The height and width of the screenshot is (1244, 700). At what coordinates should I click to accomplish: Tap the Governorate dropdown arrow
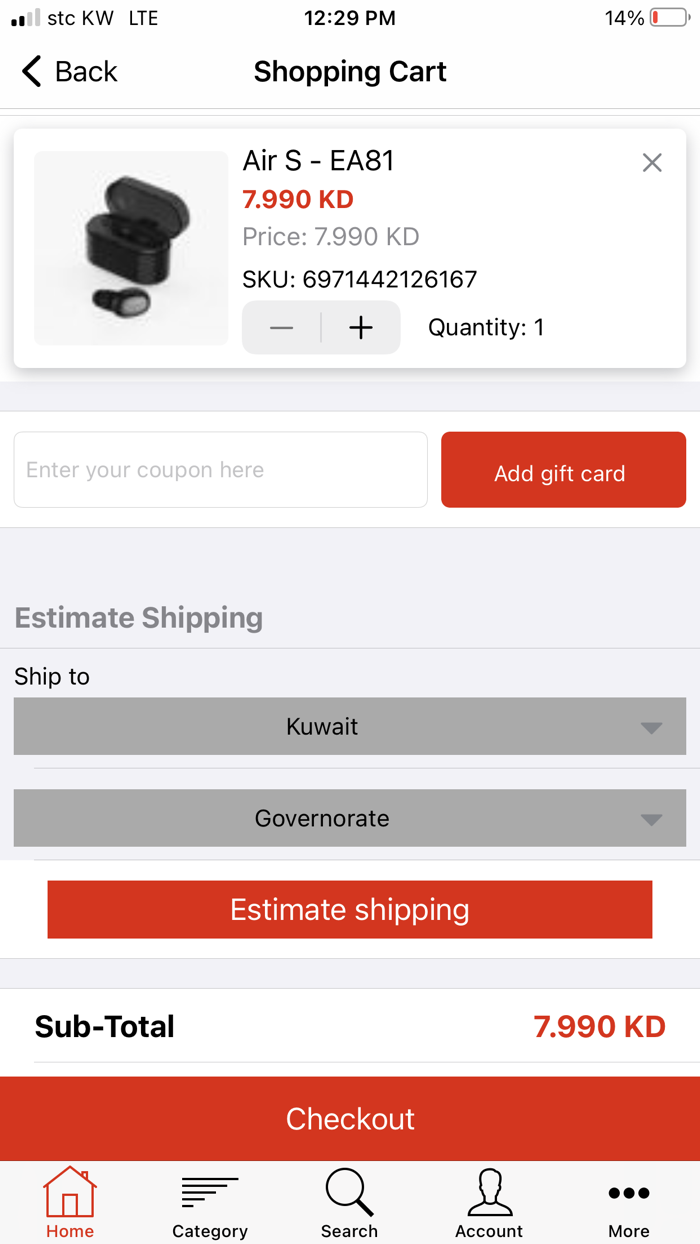click(x=651, y=818)
